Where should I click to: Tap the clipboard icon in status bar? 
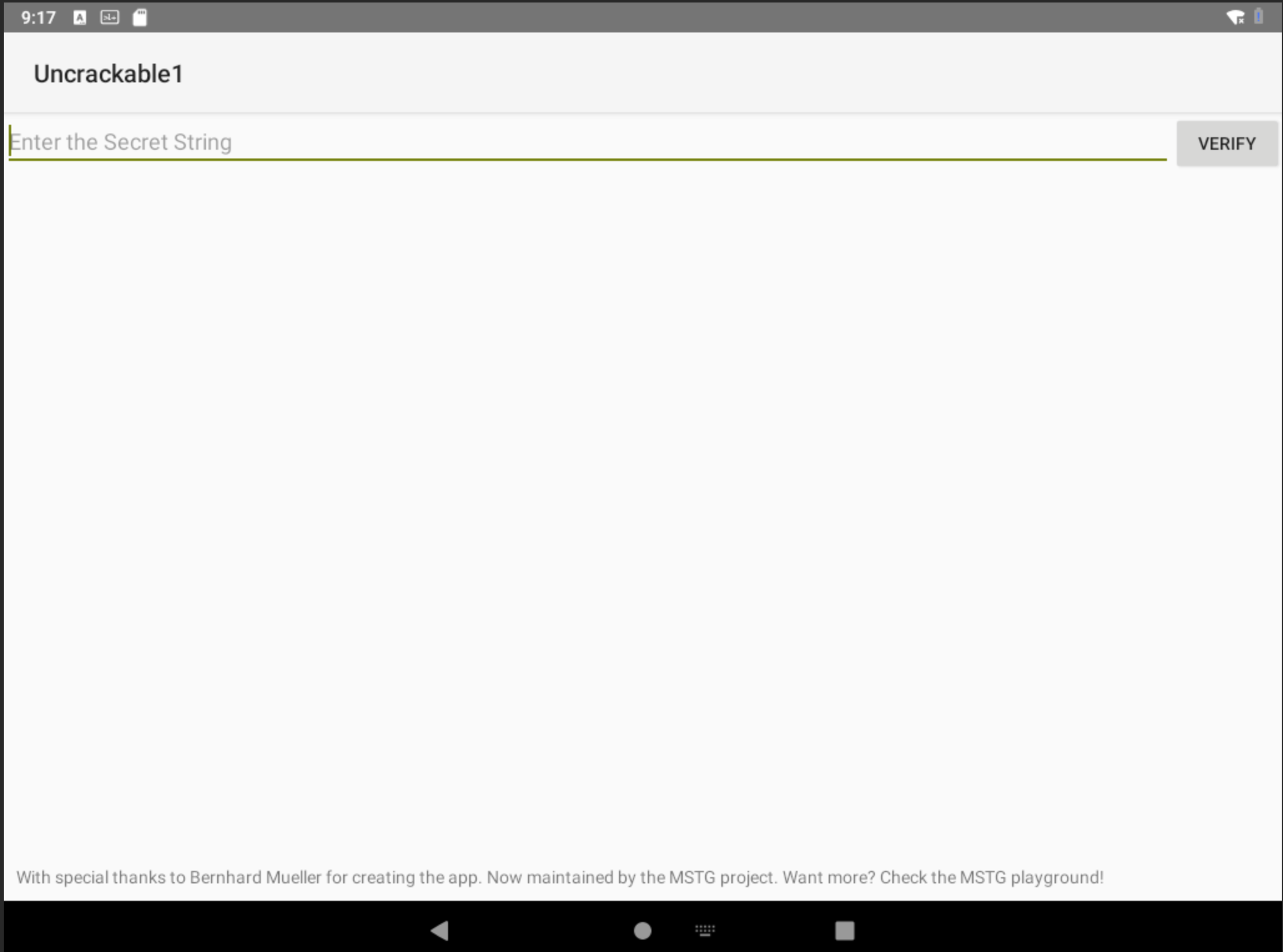140,16
